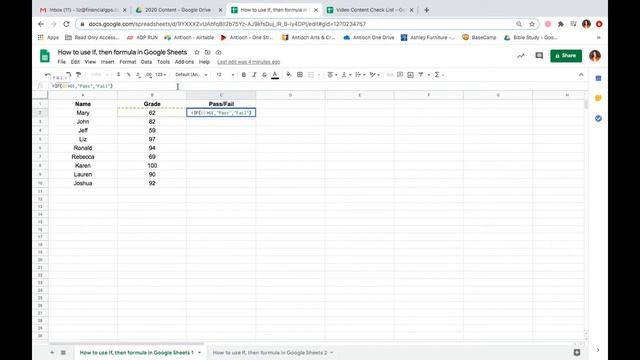Collapse the toolbar with the caret
The height and width of the screenshot is (360, 640).
click(x=581, y=75)
